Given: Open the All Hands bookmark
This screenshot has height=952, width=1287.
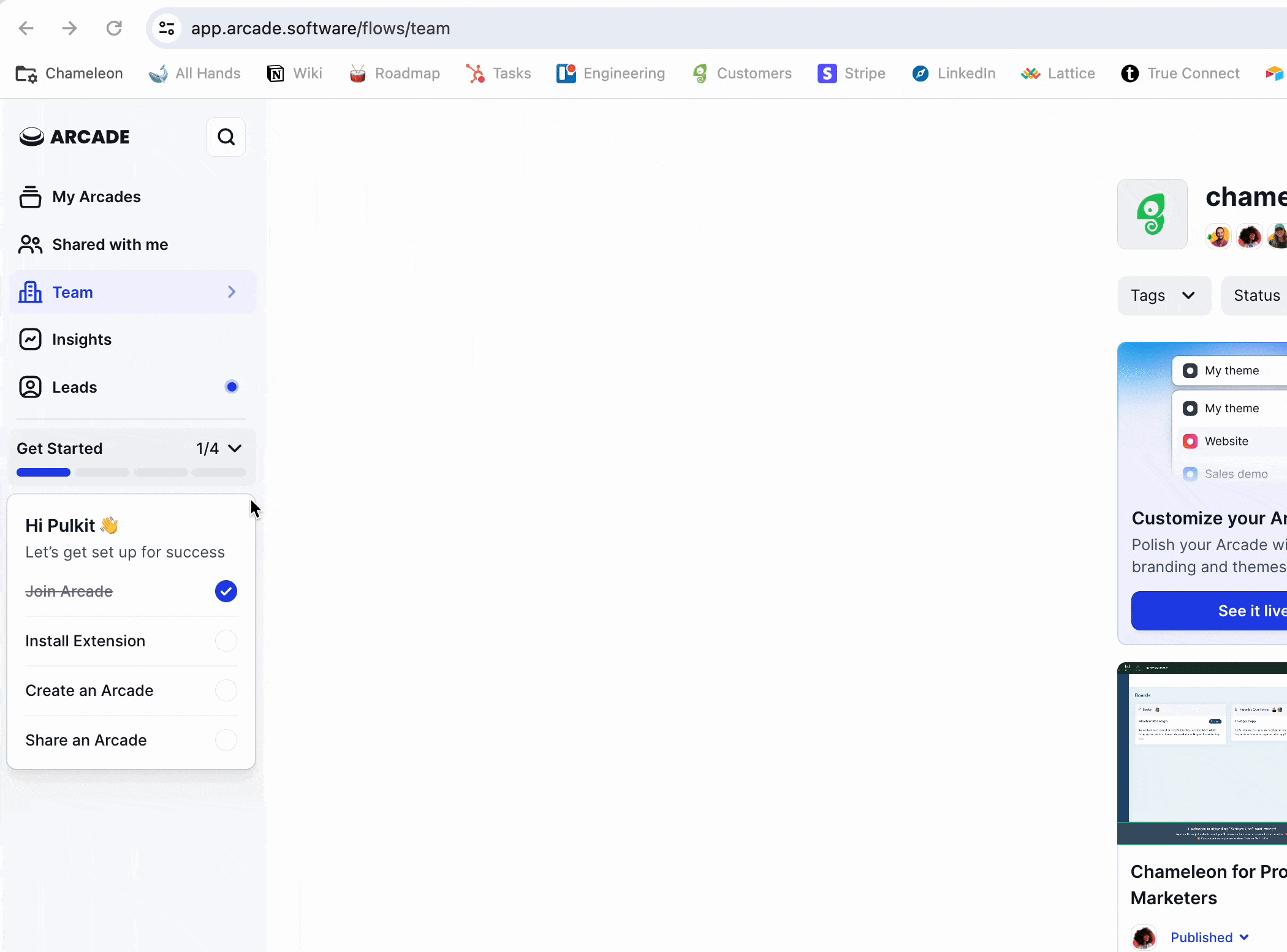Looking at the screenshot, I should point(195,74).
